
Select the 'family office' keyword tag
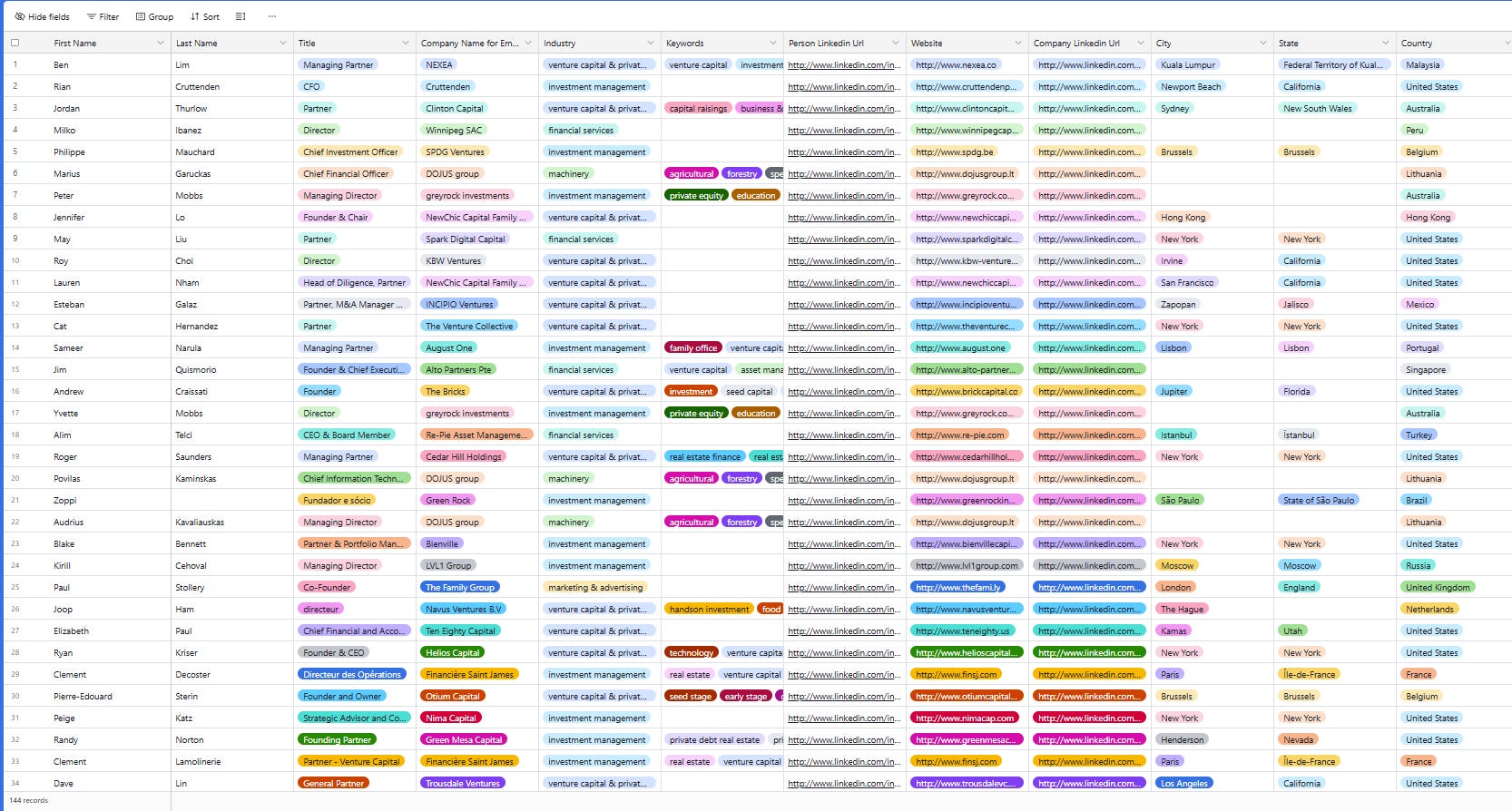(693, 348)
